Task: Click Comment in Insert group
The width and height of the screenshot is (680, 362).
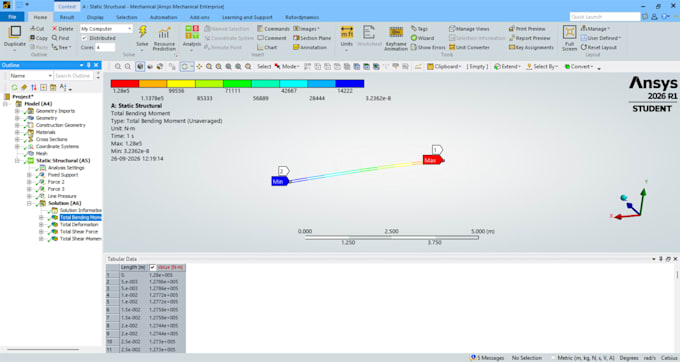Action: point(271,38)
